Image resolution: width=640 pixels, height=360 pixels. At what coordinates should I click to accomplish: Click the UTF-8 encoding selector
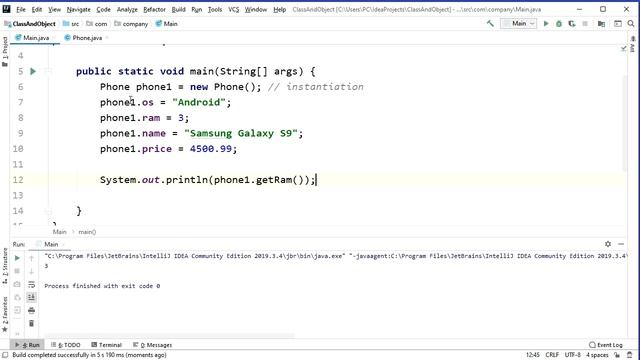point(572,355)
